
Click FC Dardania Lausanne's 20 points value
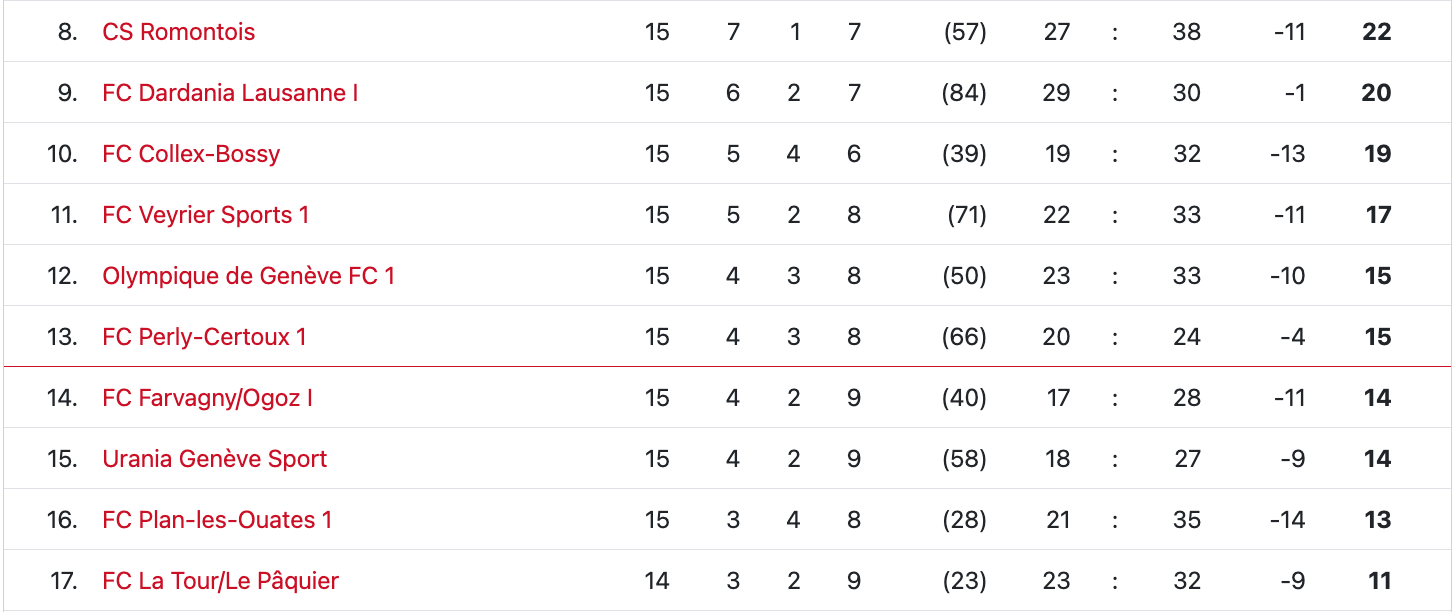click(x=1376, y=93)
